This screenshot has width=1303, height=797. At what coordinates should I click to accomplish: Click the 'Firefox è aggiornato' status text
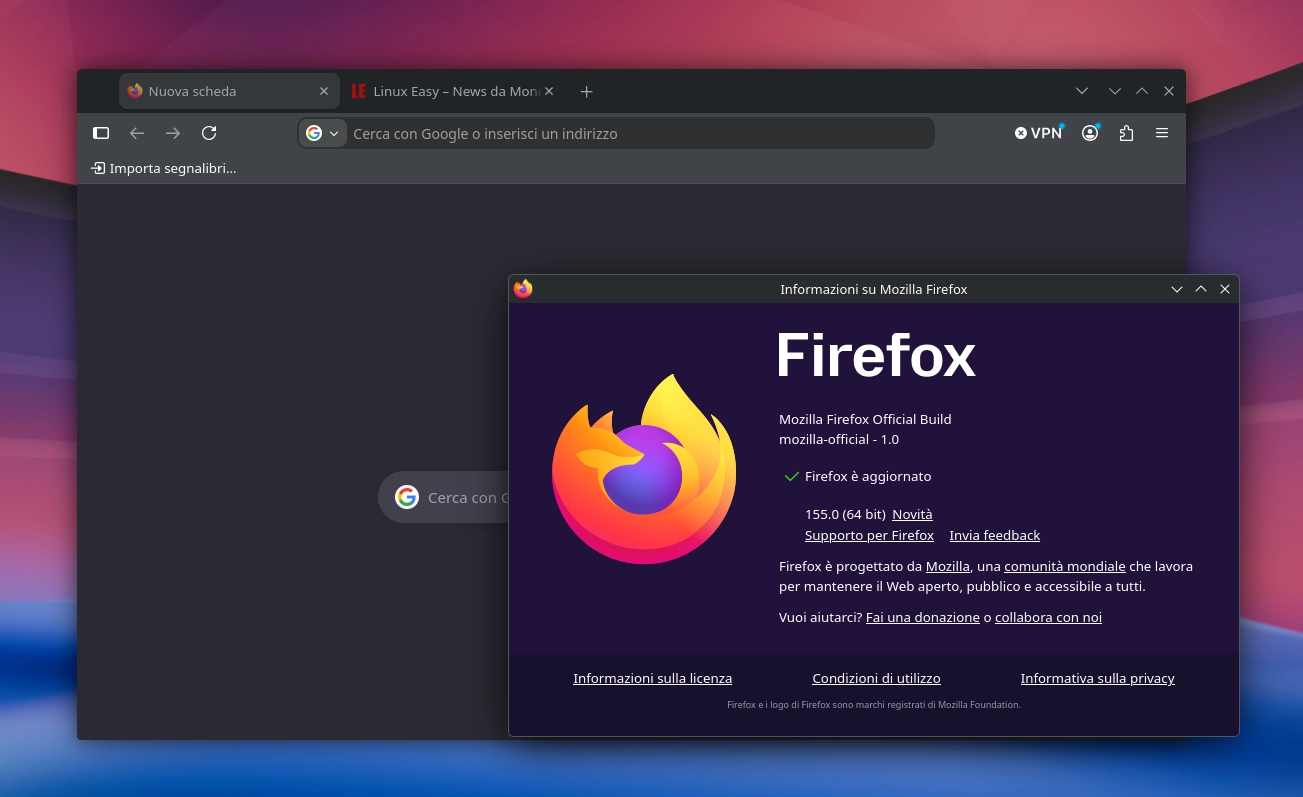click(868, 477)
